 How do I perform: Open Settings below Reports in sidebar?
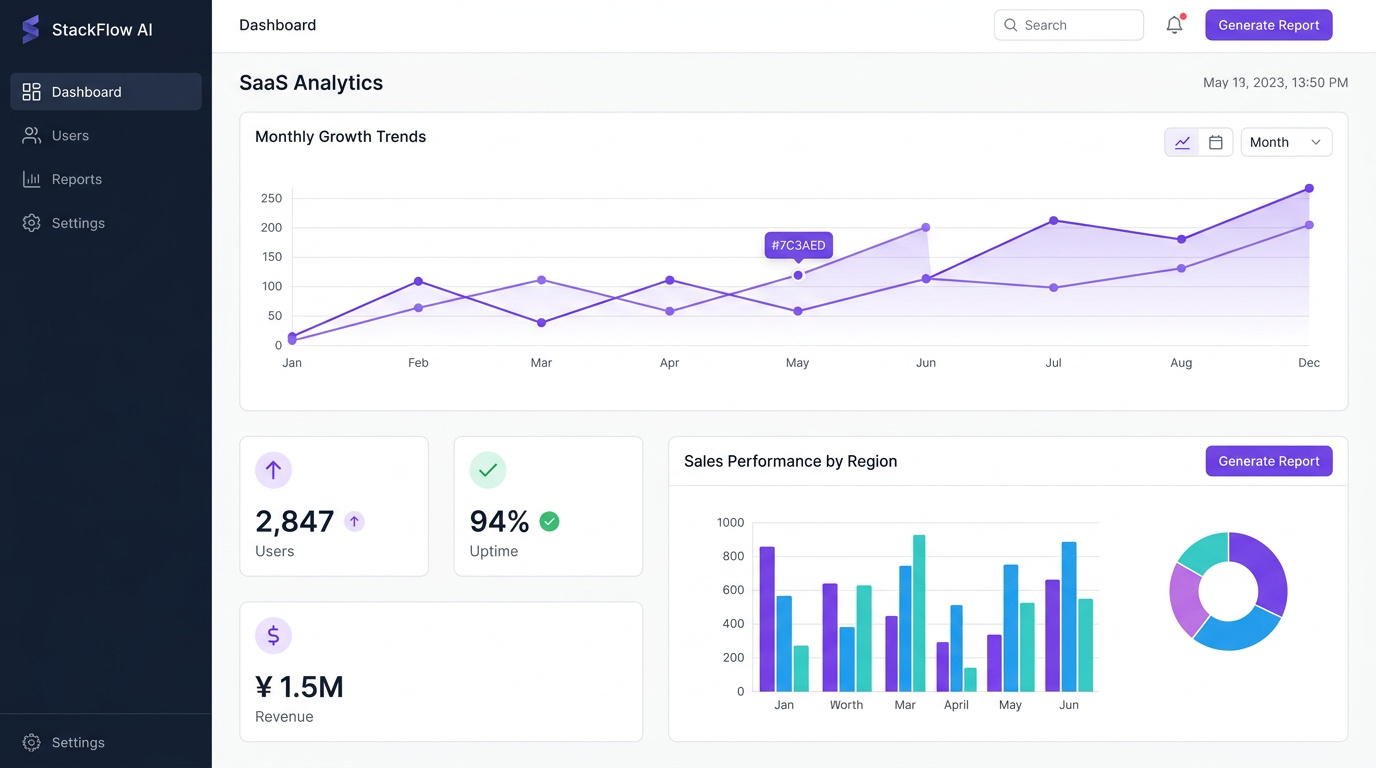pos(106,223)
